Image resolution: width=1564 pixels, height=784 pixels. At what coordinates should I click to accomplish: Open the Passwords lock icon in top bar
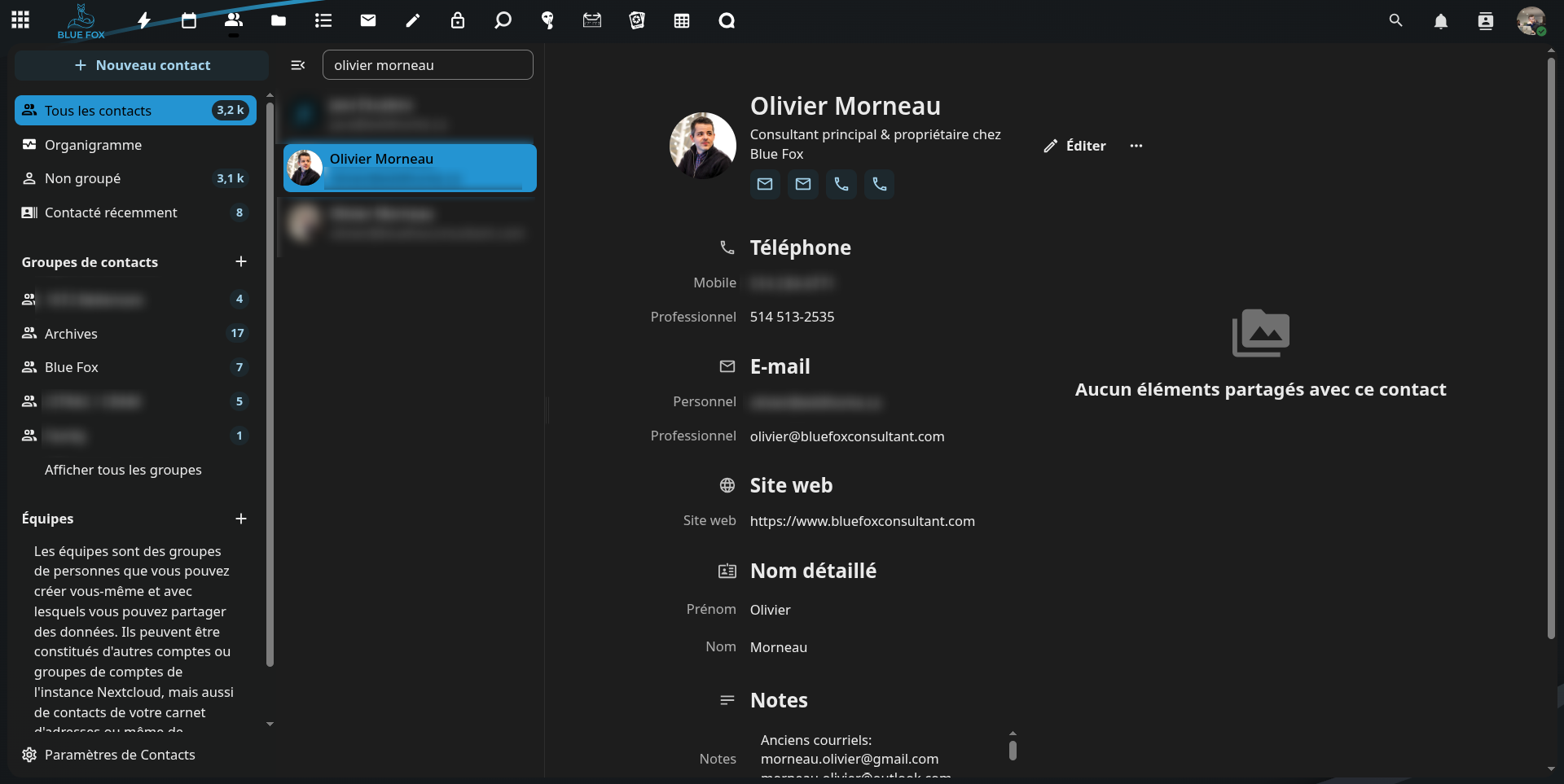[x=458, y=21]
